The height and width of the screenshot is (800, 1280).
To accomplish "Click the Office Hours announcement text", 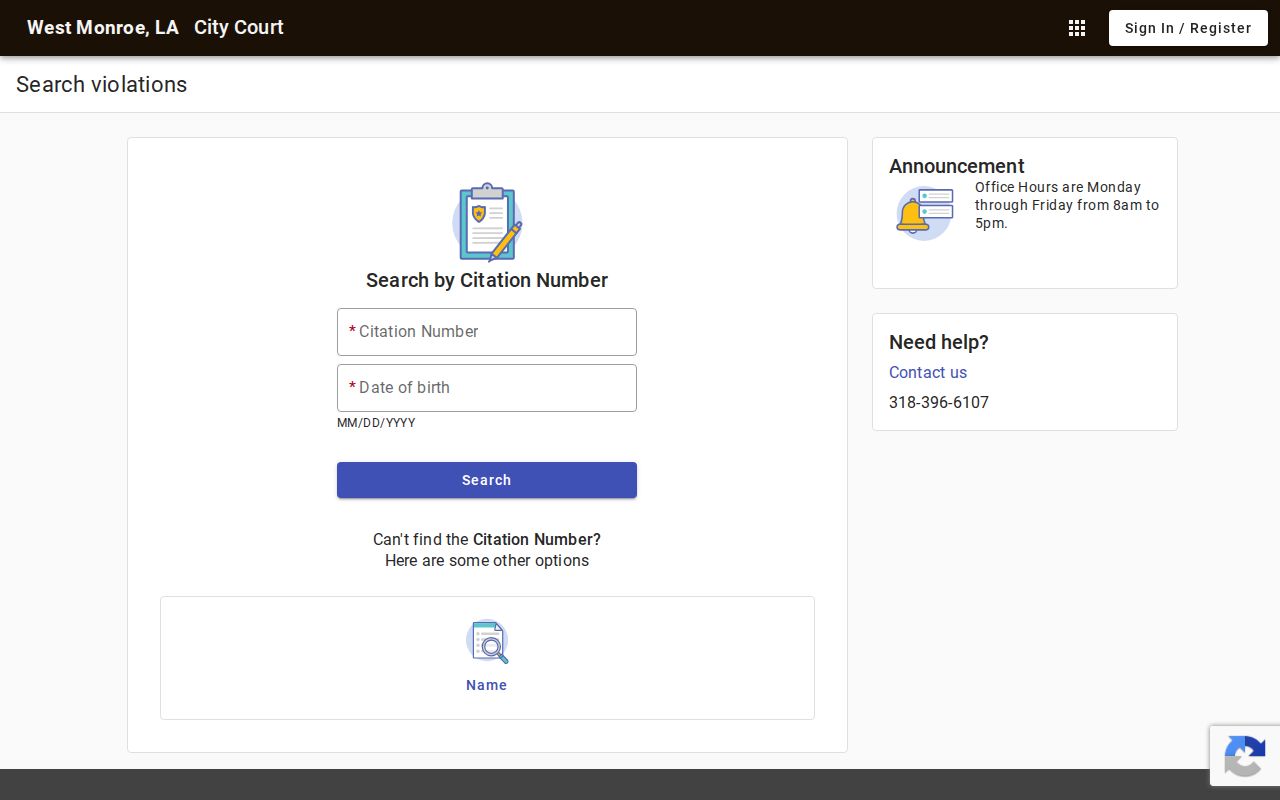I will tap(1067, 205).
